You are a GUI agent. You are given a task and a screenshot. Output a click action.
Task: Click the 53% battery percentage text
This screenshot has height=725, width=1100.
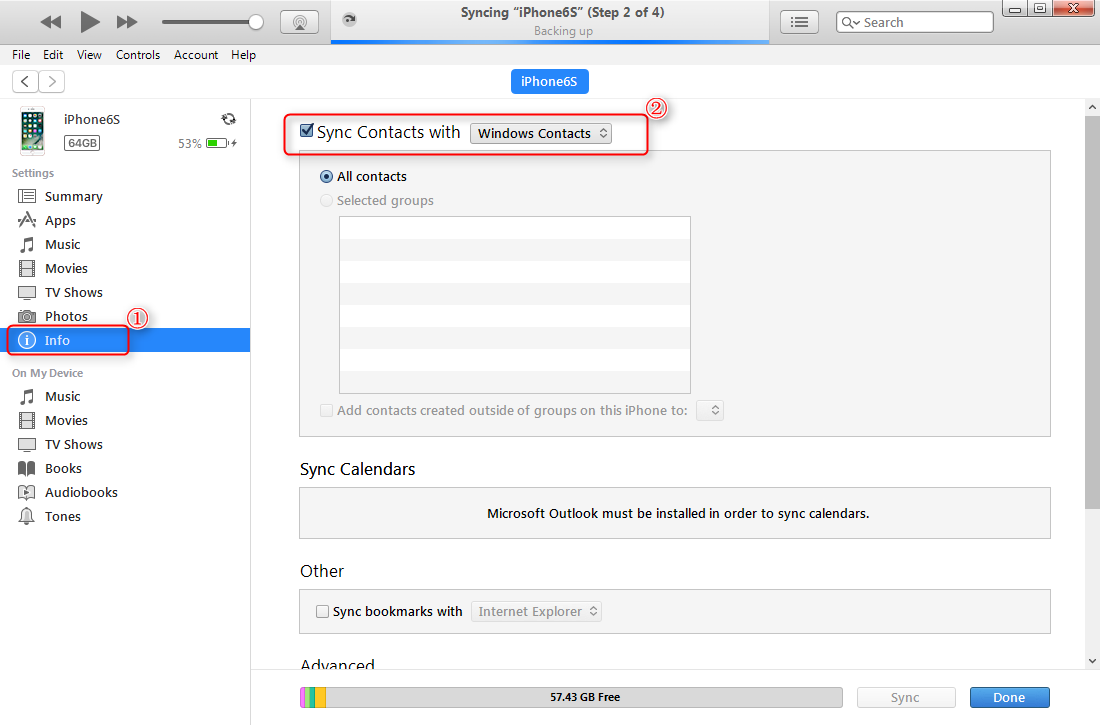click(189, 143)
